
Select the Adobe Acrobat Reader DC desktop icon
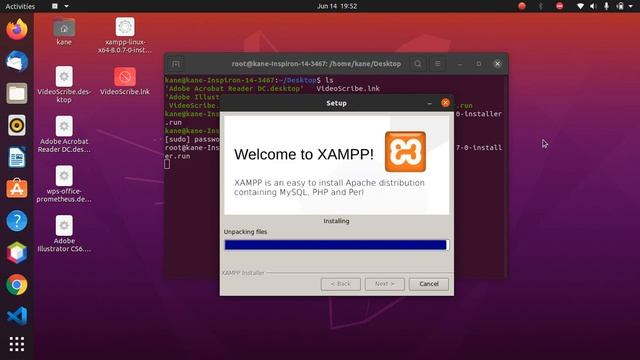pyautogui.click(x=64, y=134)
